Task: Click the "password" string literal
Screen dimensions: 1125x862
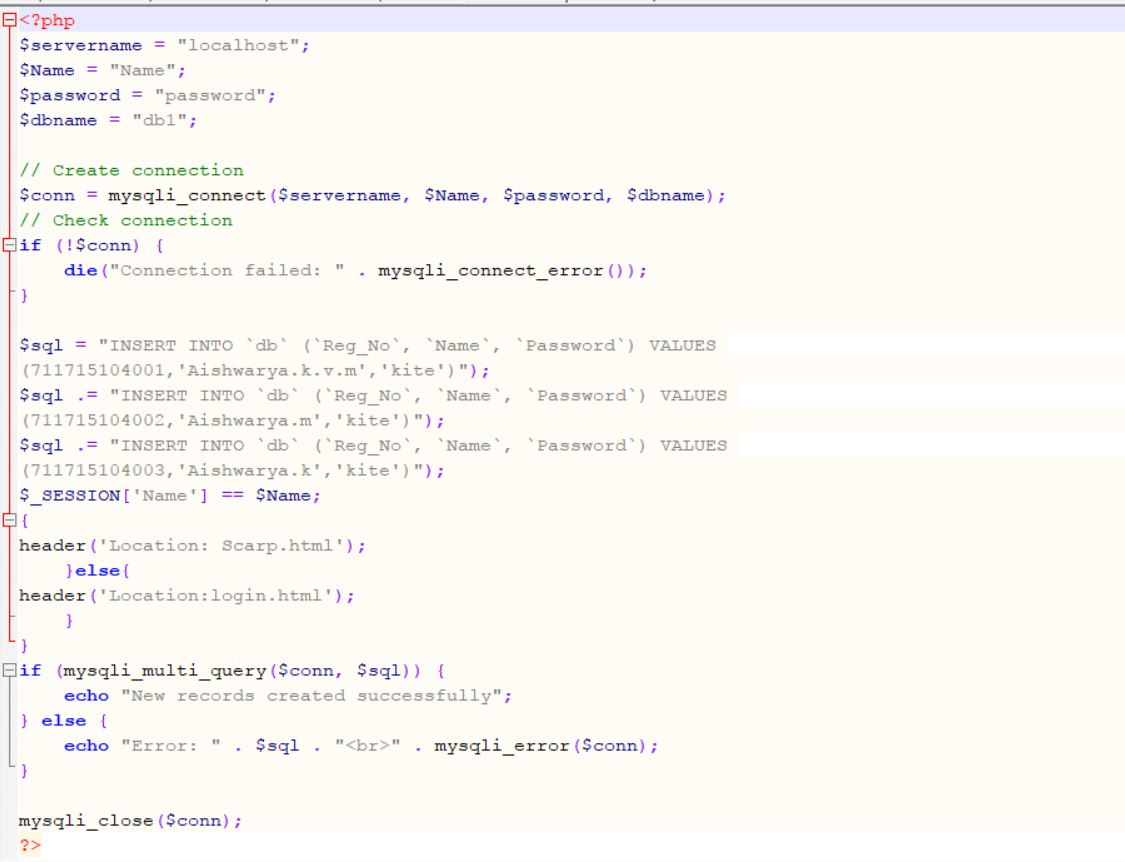Action: 210,95
